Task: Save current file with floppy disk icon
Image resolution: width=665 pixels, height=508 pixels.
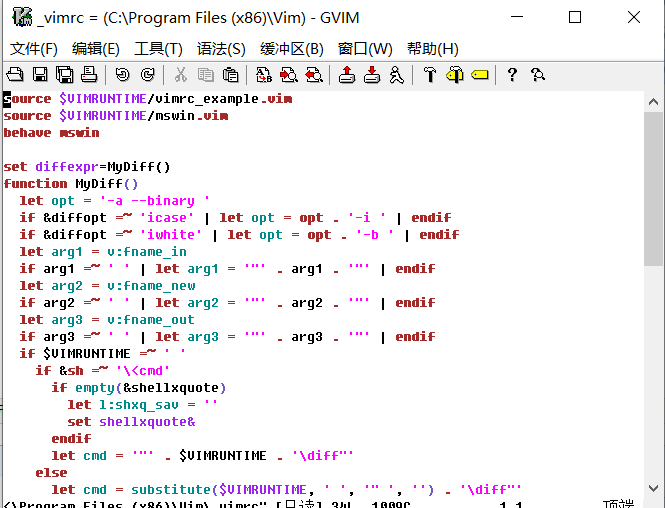Action: pyautogui.click(x=40, y=75)
